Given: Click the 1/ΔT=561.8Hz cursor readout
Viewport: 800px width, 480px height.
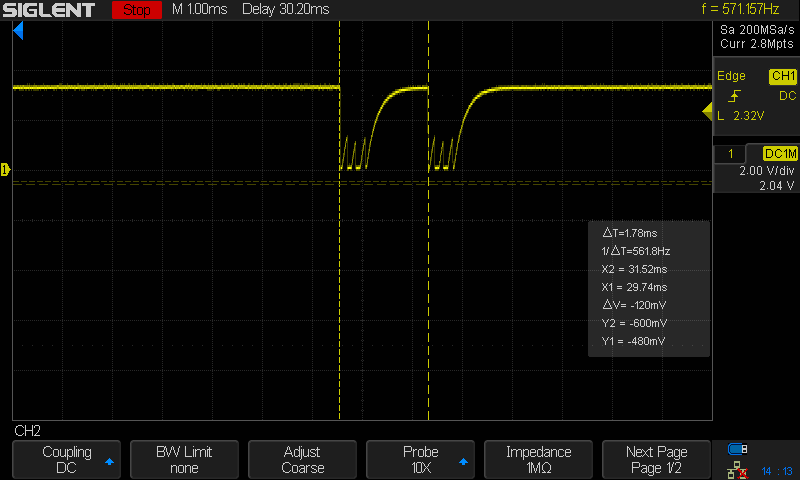Looking at the screenshot, I should (636, 251).
